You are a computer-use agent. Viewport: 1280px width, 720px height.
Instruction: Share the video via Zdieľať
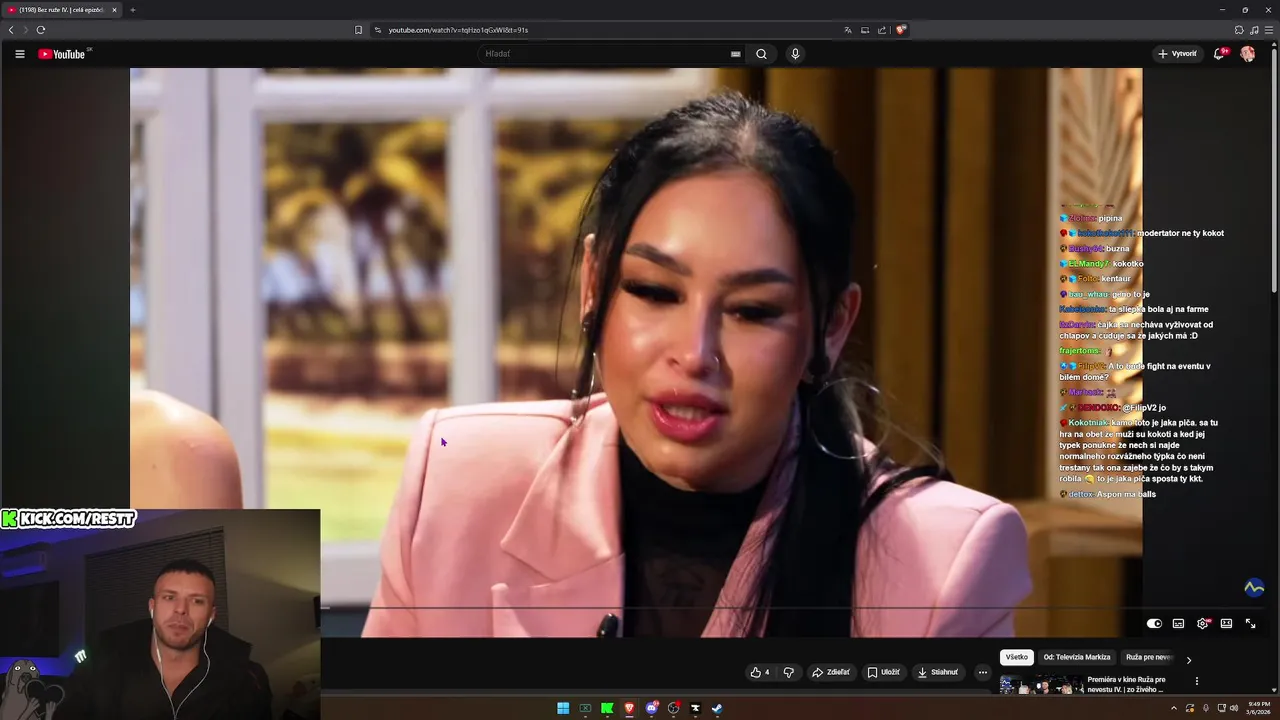pyautogui.click(x=830, y=672)
